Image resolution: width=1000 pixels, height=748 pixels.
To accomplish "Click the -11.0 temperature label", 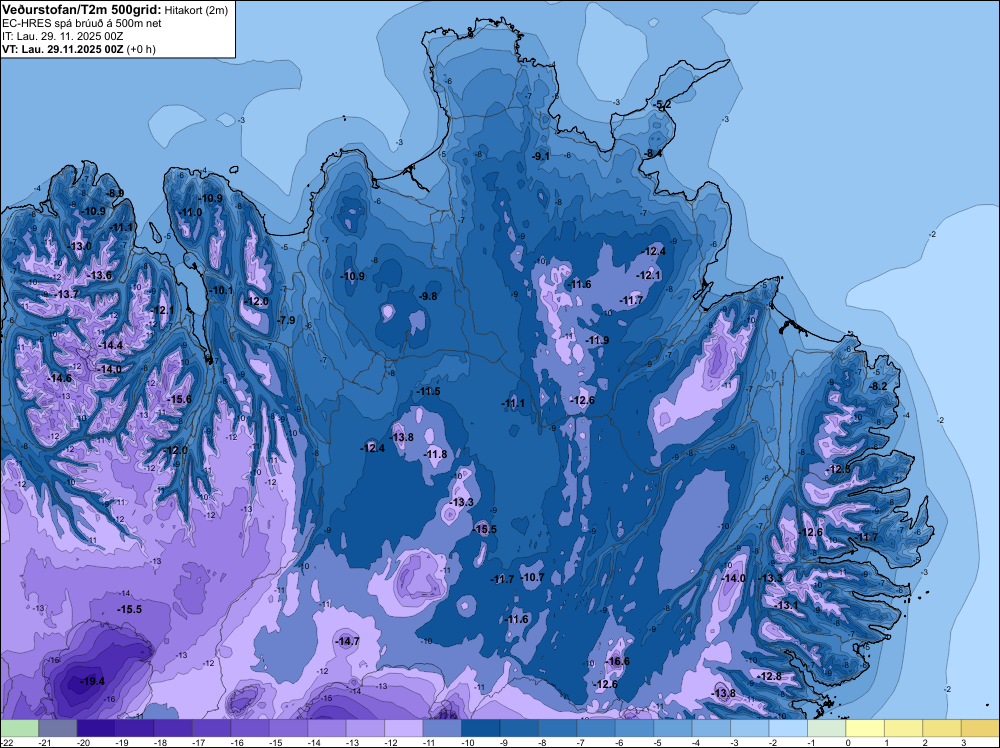I will click(189, 212).
